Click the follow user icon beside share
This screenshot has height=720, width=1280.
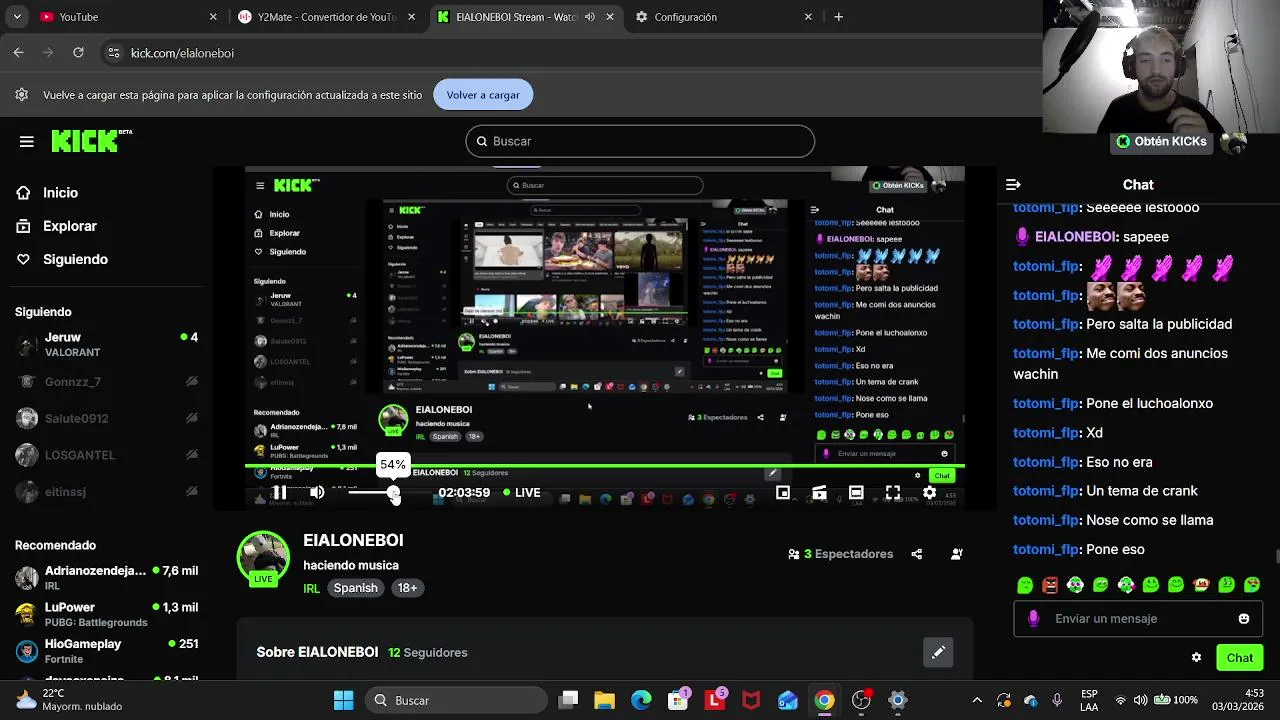tap(956, 554)
